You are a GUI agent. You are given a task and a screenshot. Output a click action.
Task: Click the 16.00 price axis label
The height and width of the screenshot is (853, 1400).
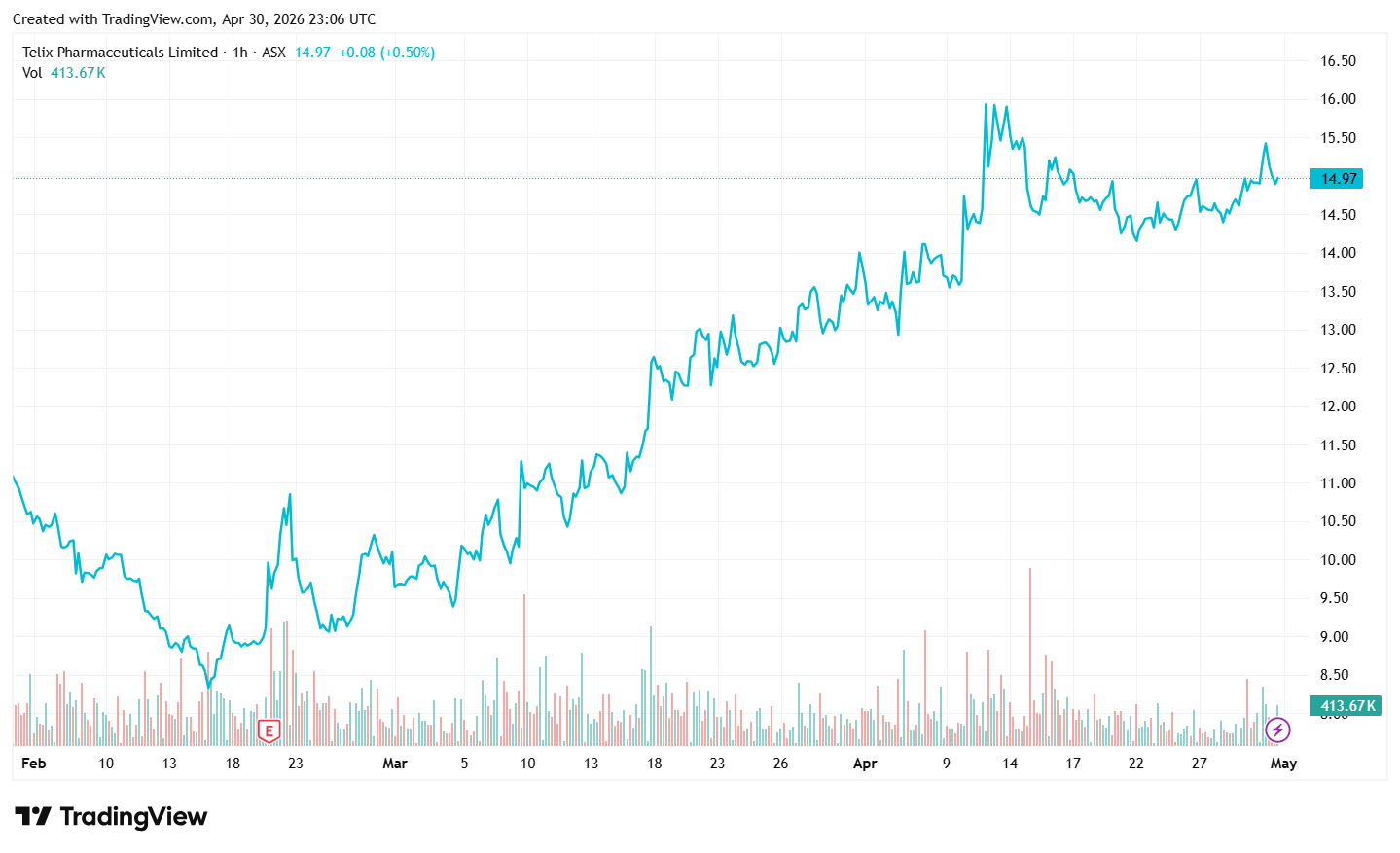[x=1338, y=99]
